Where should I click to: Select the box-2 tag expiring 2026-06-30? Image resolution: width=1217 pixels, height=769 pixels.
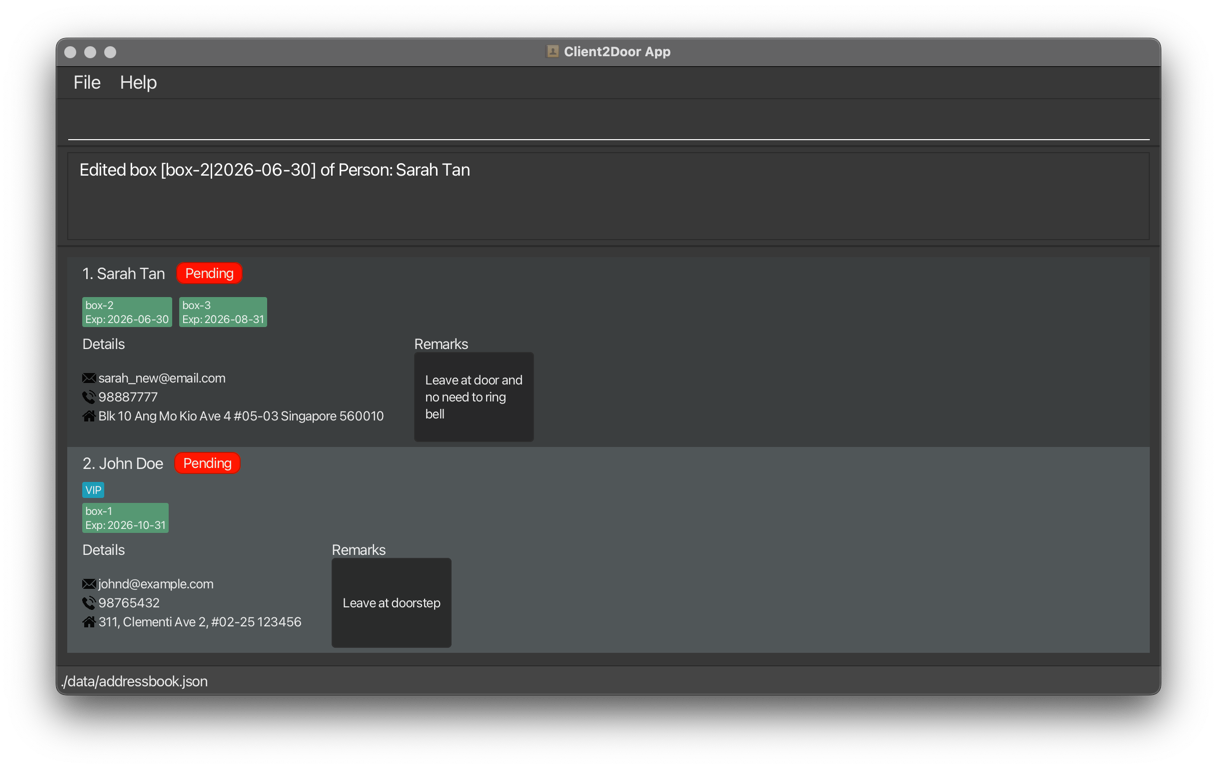pyautogui.click(x=127, y=312)
